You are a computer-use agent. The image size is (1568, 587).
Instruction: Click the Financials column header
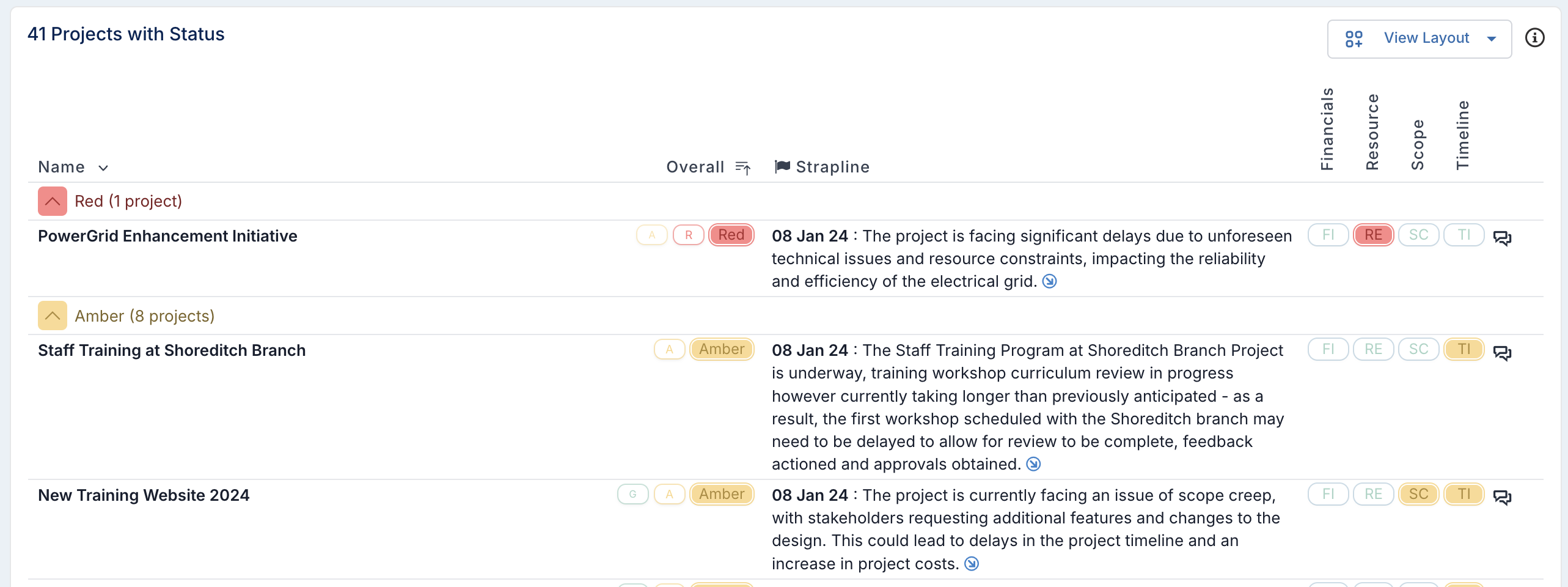click(1327, 129)
